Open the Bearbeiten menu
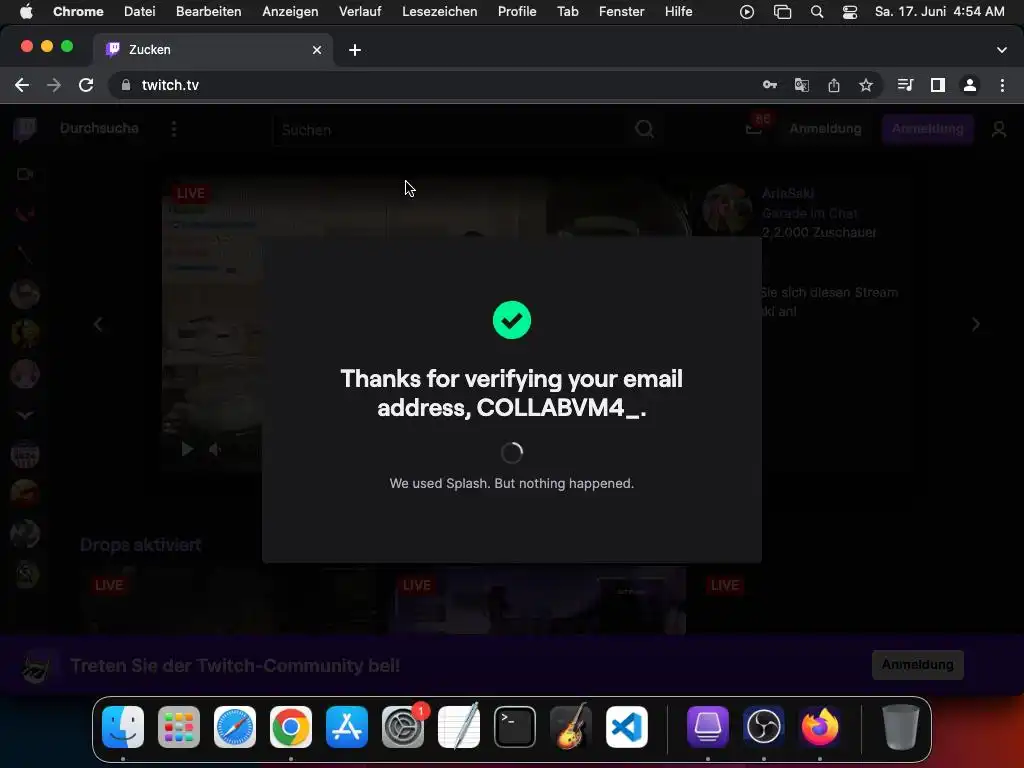Screen dimensions: 1024x768 [208, 11]
